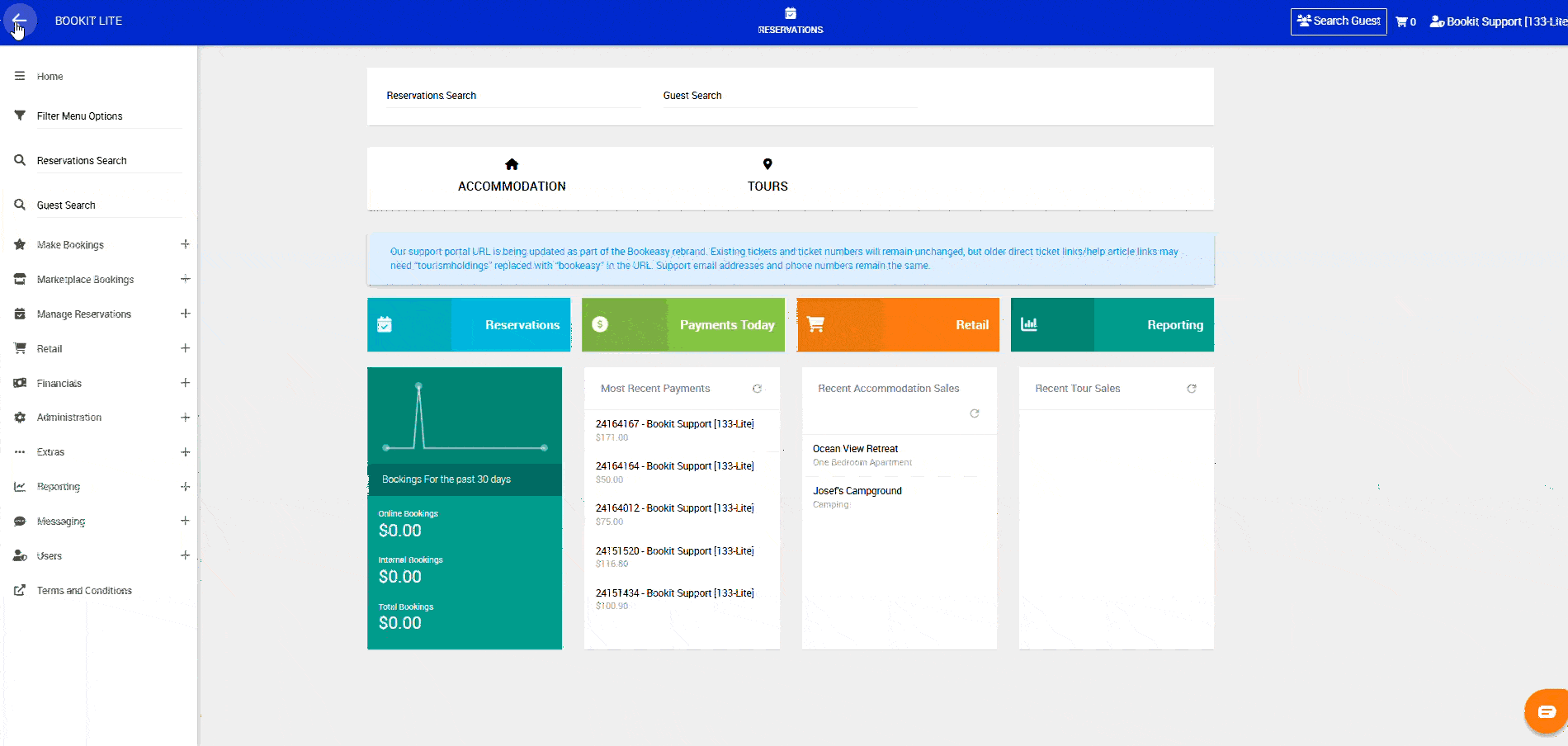Open the orange Retail tile

(898, 325)
